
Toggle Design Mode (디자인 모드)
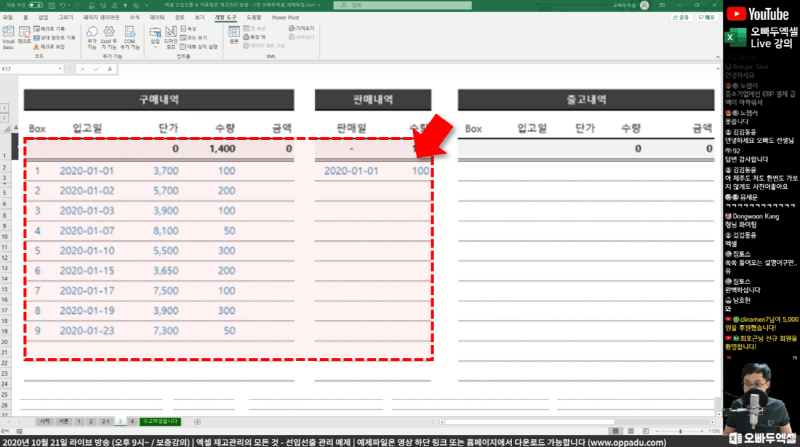(x=170, y=38)
